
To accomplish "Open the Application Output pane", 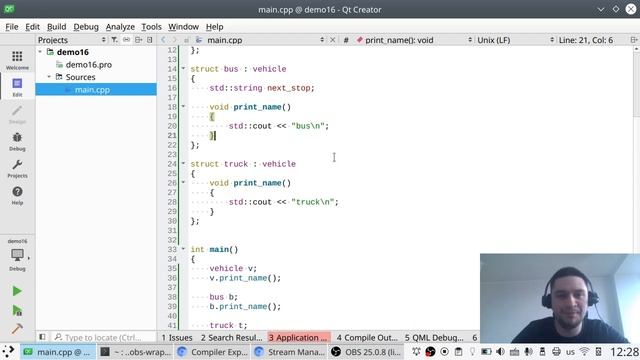I will pos(299,338).
